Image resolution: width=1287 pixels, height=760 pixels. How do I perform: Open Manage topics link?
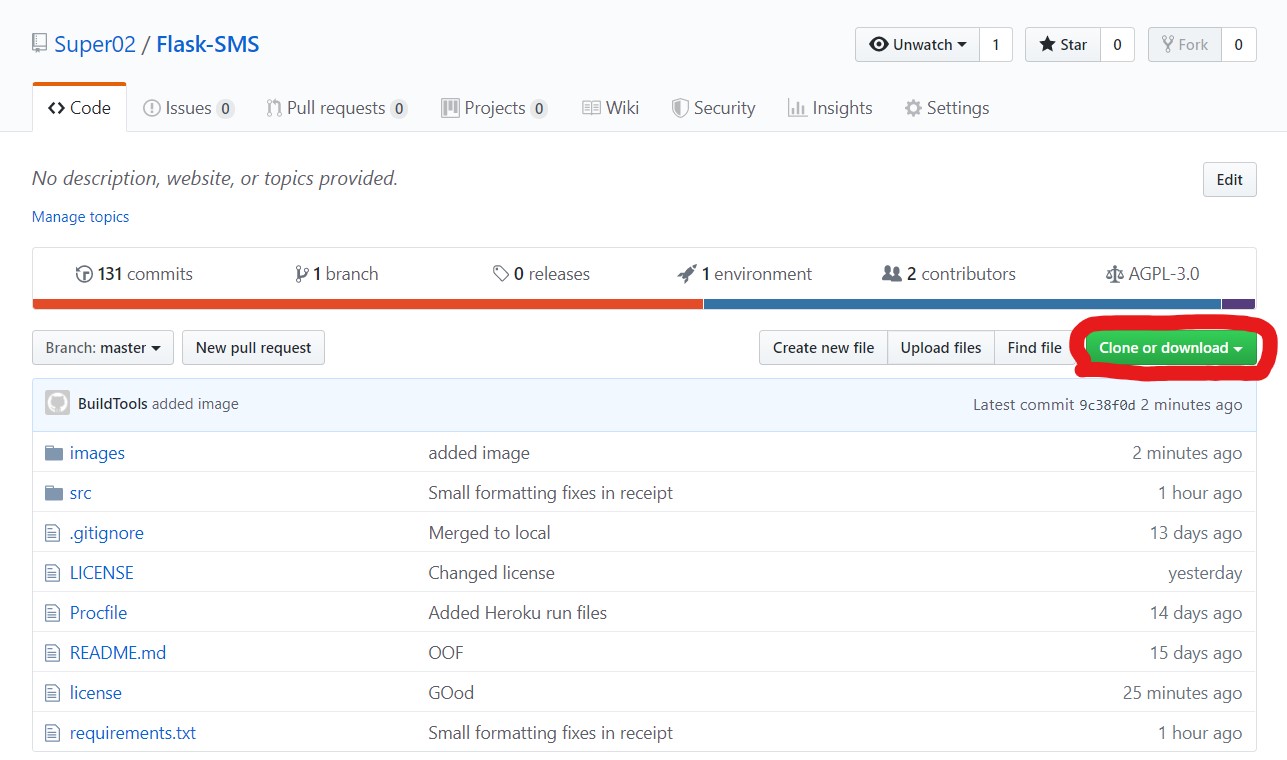[x=80, y=217]
